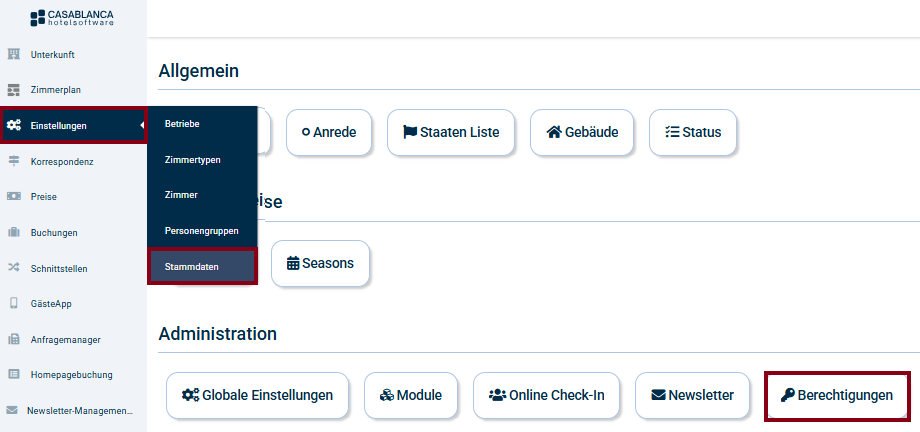Click the Anfragemanager sidebar icon
This screenshot has height=432, width=920.
coord(14,339)
